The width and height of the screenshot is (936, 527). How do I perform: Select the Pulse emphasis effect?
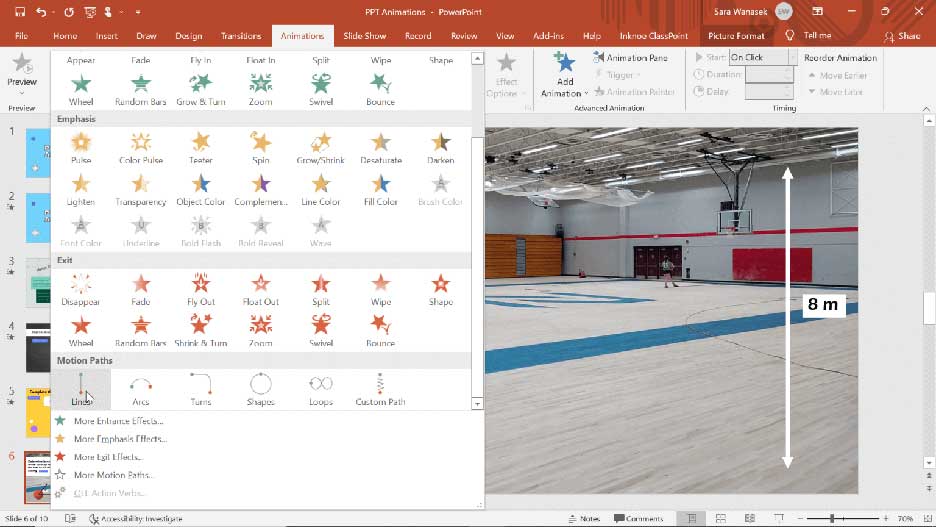point(81,146)
